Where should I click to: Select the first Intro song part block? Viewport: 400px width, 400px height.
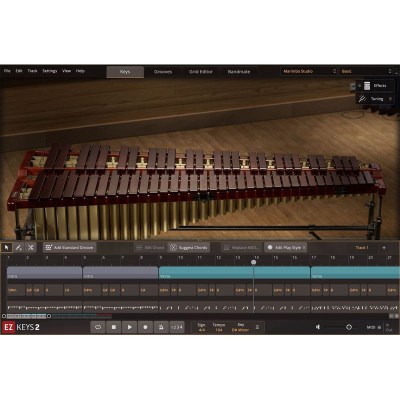(44, 272)
